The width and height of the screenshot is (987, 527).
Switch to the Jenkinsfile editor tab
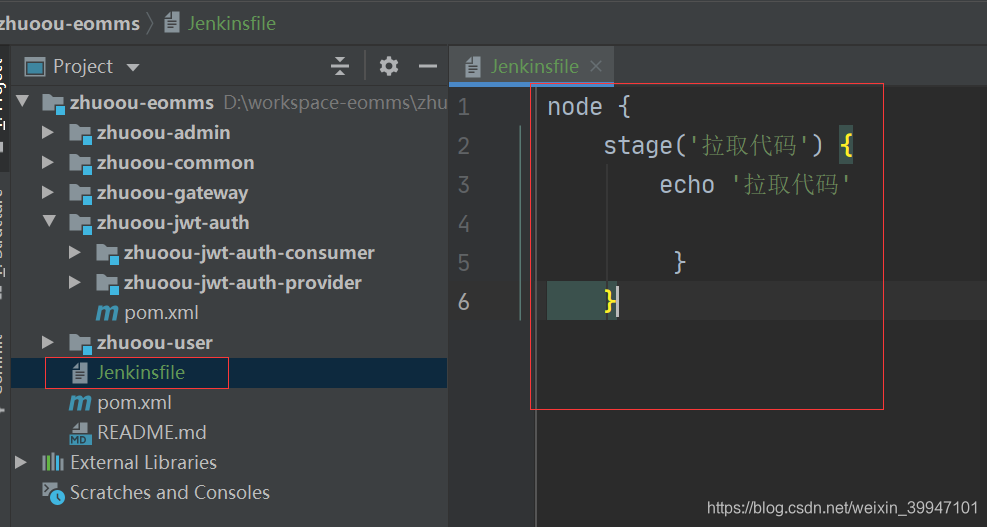pyautogui.click(x=534, y=66)
